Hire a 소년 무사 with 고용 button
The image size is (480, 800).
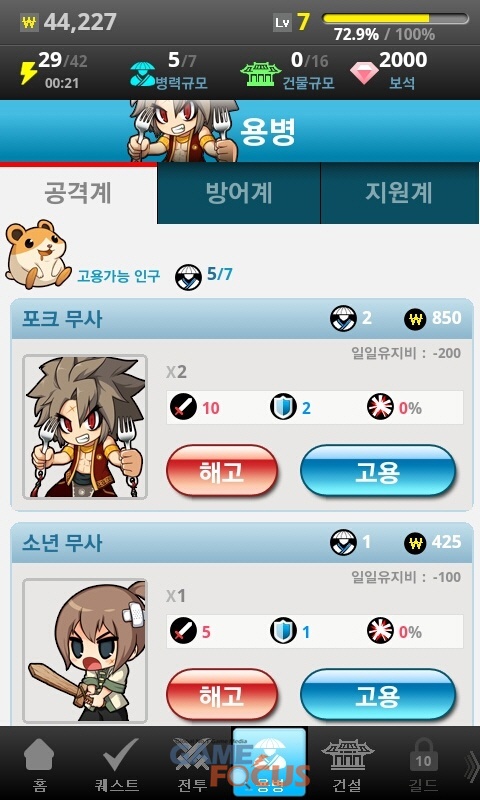(x=377, y=694)
